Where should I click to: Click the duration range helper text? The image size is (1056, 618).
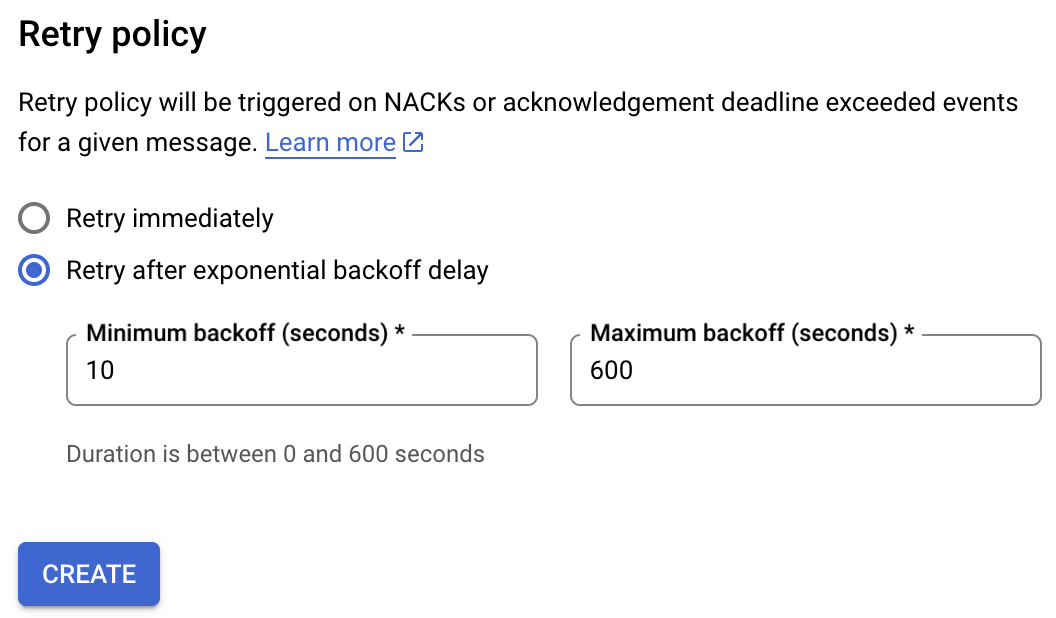point(275,454)
